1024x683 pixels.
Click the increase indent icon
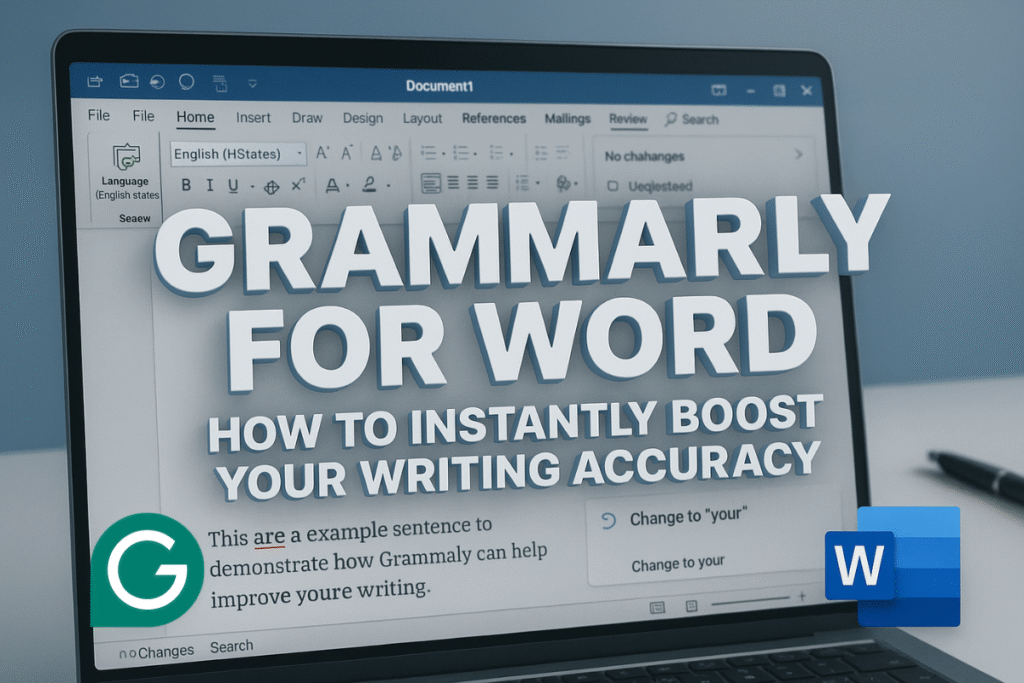(562, 153)
